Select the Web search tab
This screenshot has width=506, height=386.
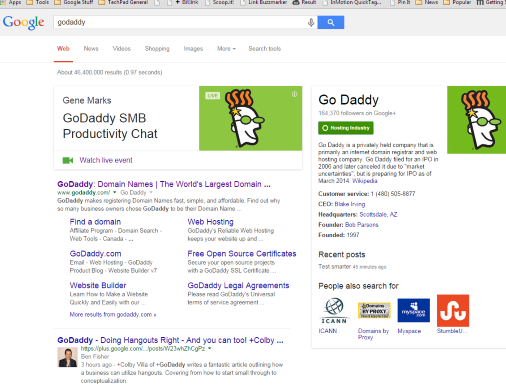(x=63, y=49)
